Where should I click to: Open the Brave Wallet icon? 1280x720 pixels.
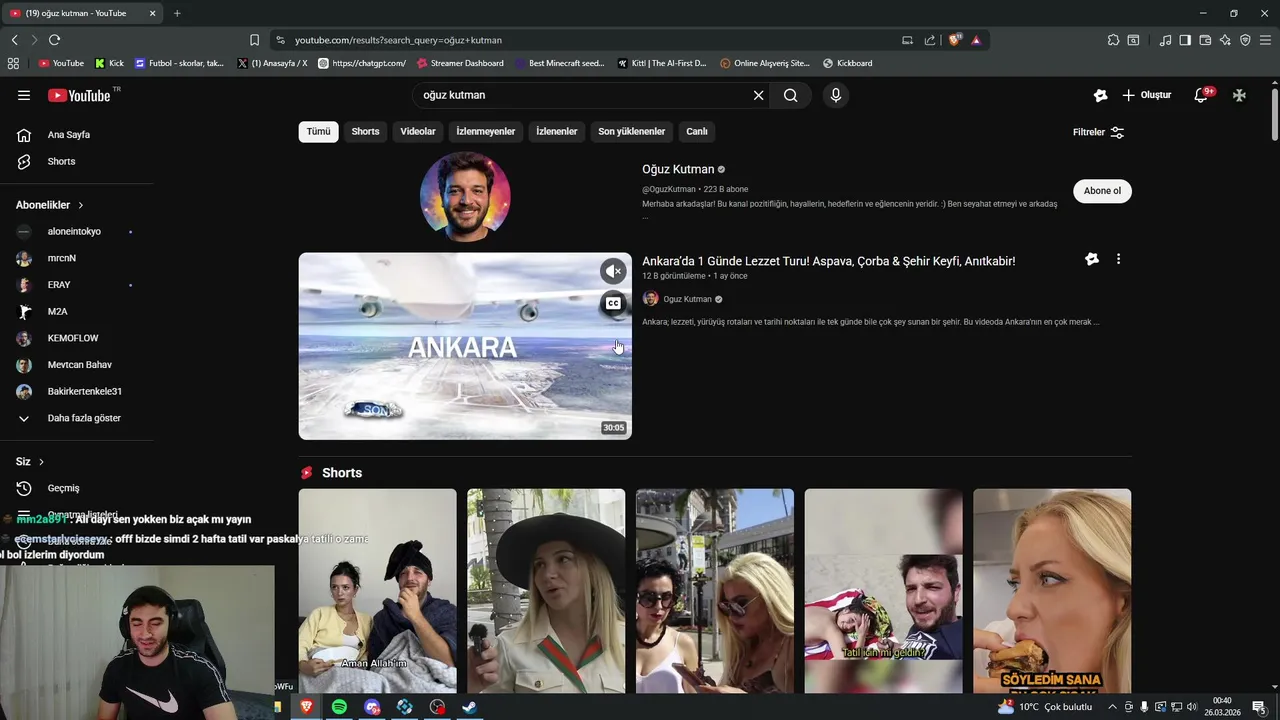coord(1205,40)
